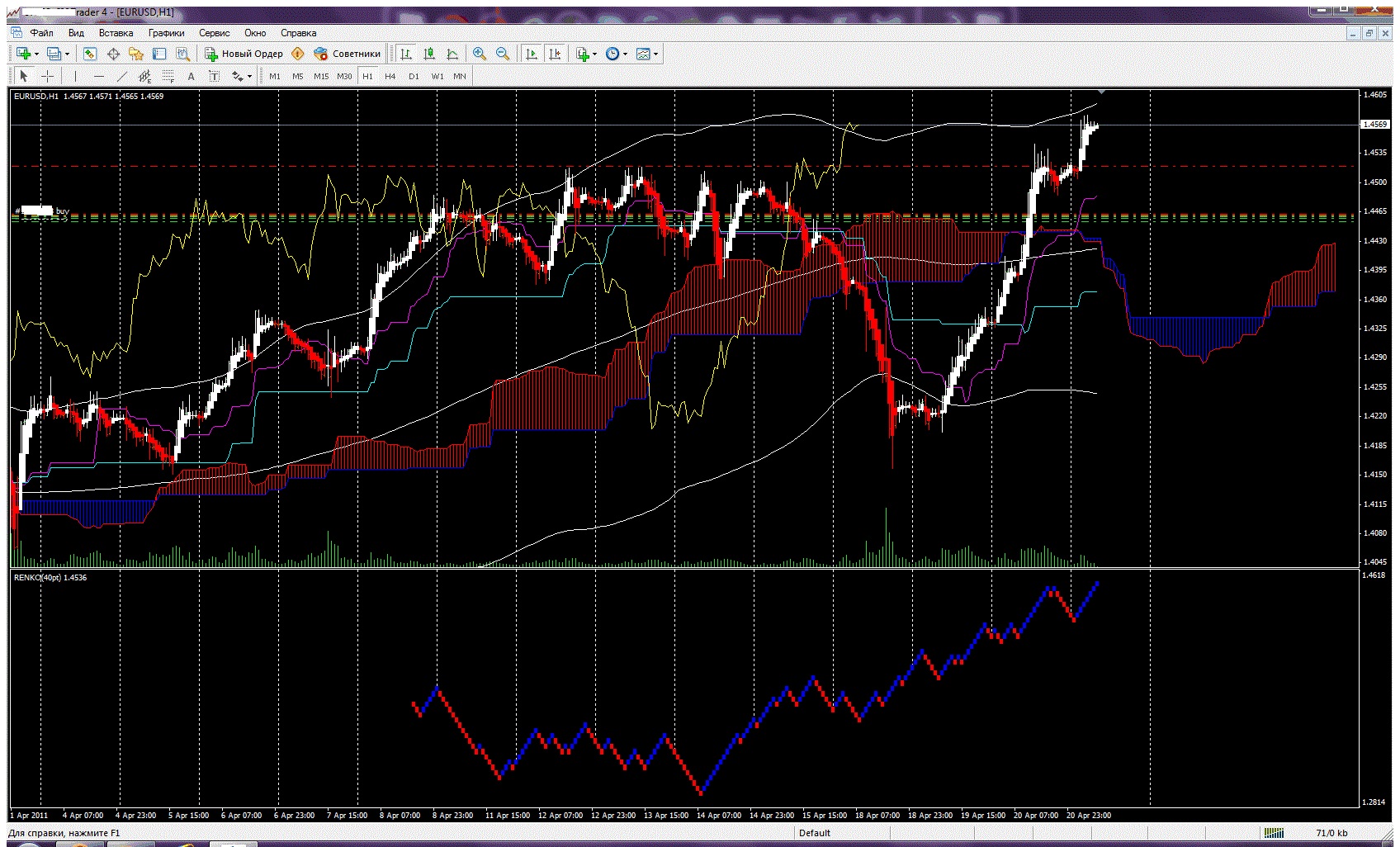Select the Fibonacci Retracement tool

[x=168, y=76]
